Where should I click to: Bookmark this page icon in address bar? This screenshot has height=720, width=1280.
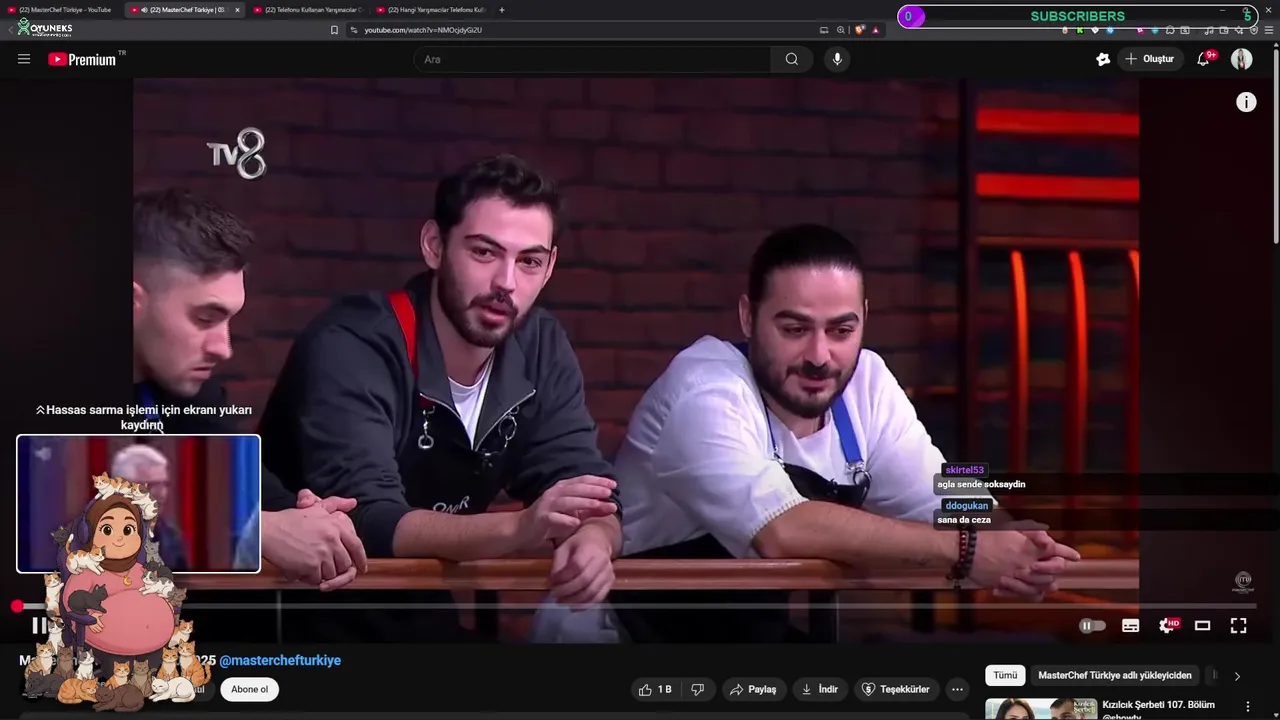click(334, 30)
